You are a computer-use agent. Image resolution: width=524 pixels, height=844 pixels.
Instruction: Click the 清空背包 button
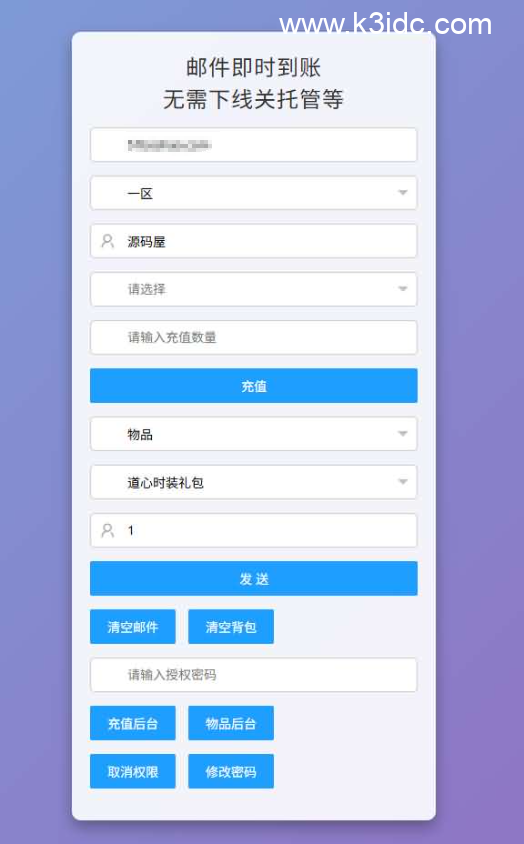(231, 627)
